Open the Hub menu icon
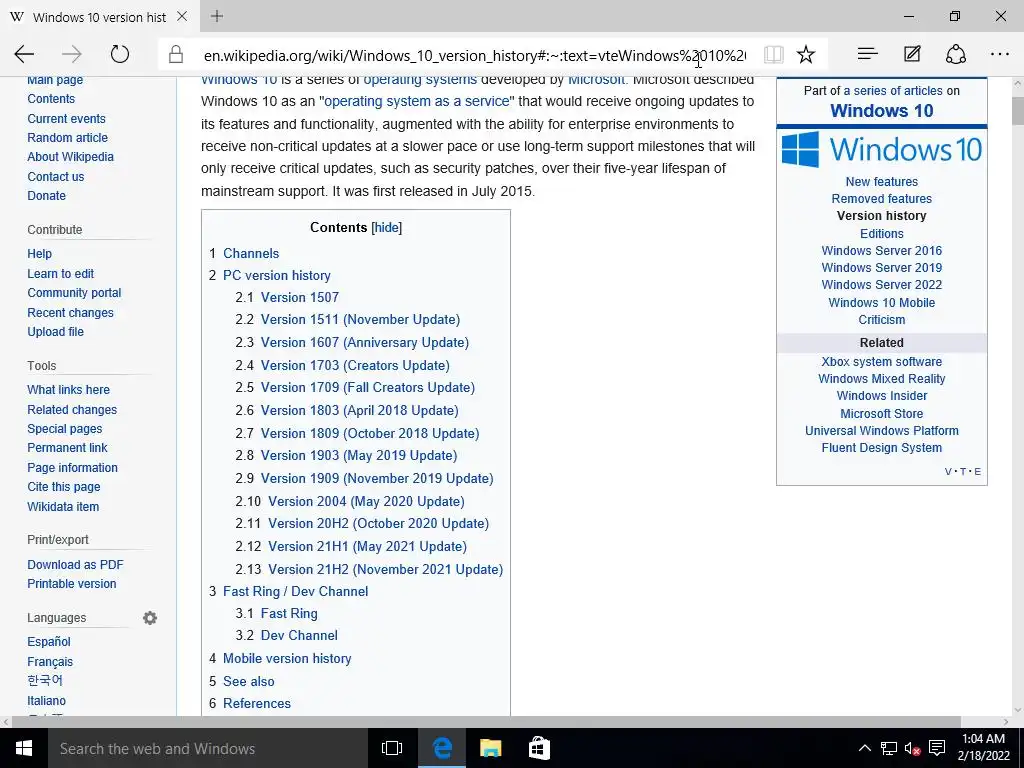Viewport: 1024px width, 768px height. [x=867, y=54]
